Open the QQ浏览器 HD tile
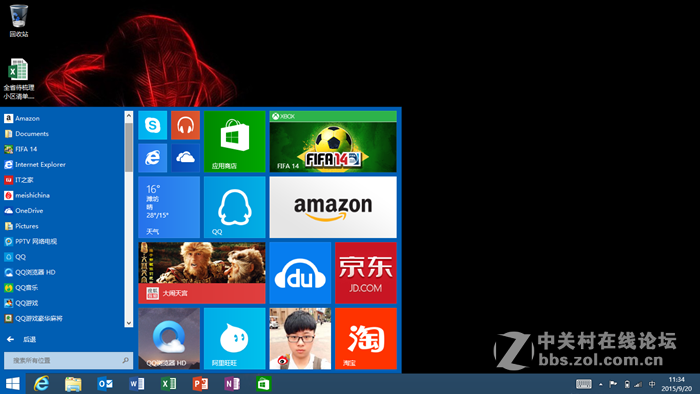 pyautogui.click(x=169, y=338)
